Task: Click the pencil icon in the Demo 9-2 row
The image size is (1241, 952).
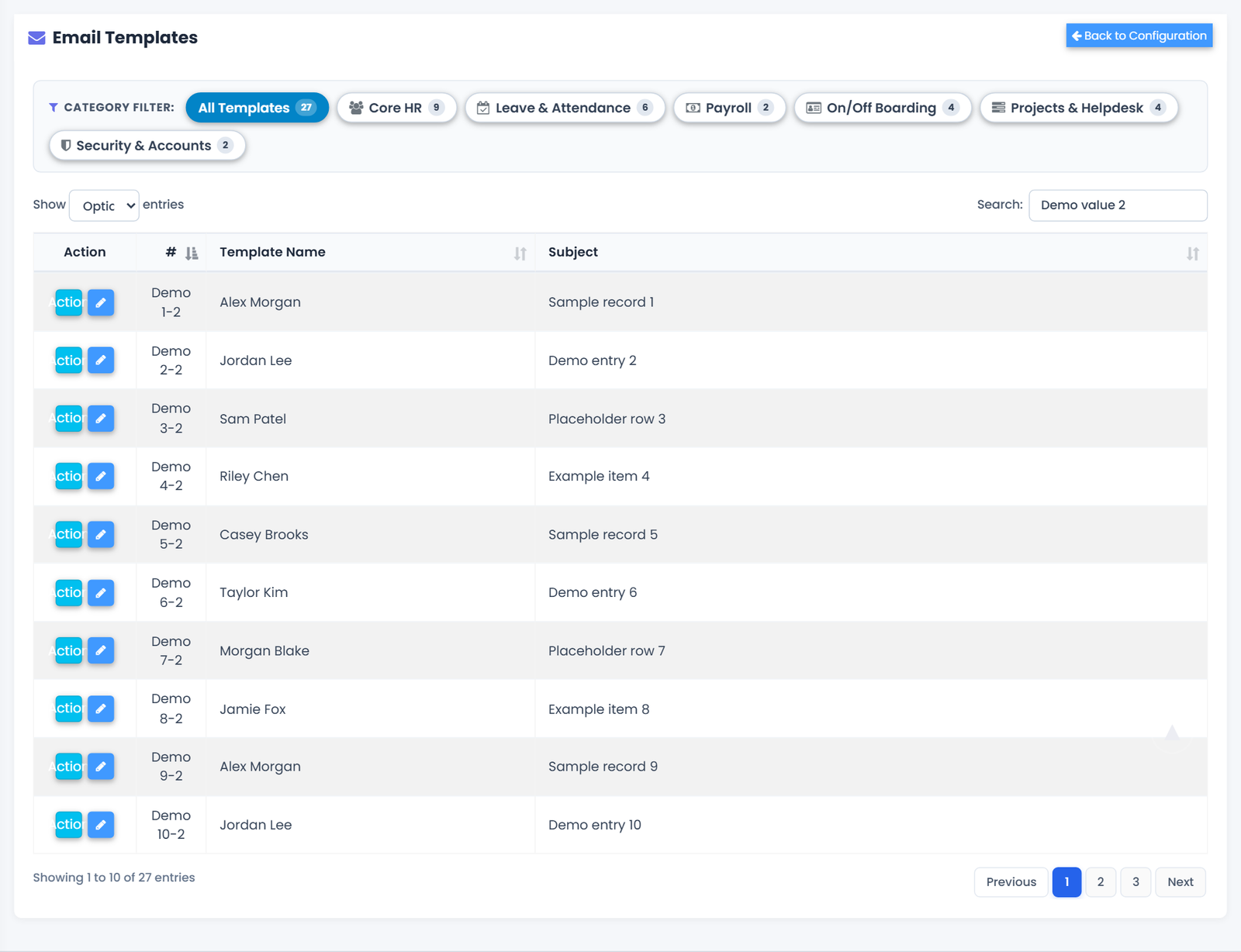Action: pyautogui.click(x=101, y=767)
